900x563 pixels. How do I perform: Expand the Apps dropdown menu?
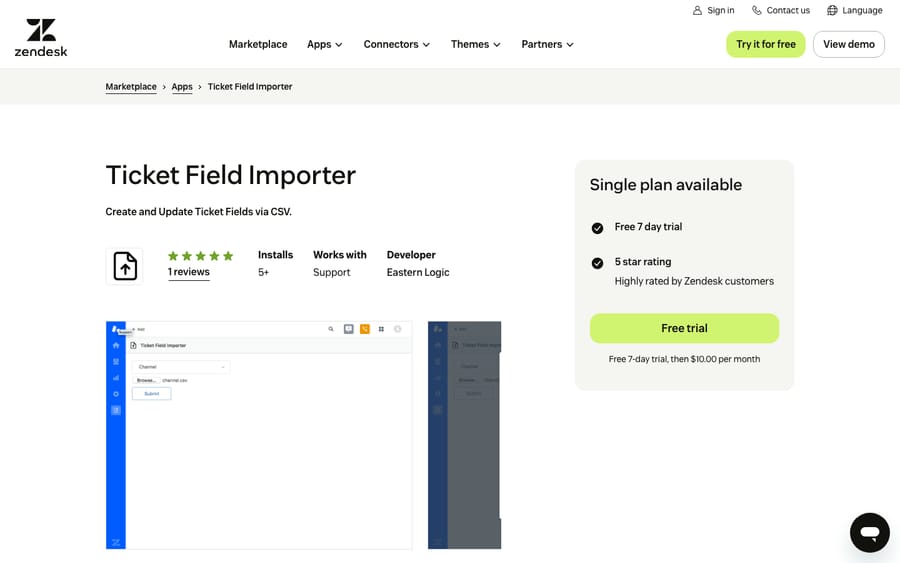coord(324,44)
